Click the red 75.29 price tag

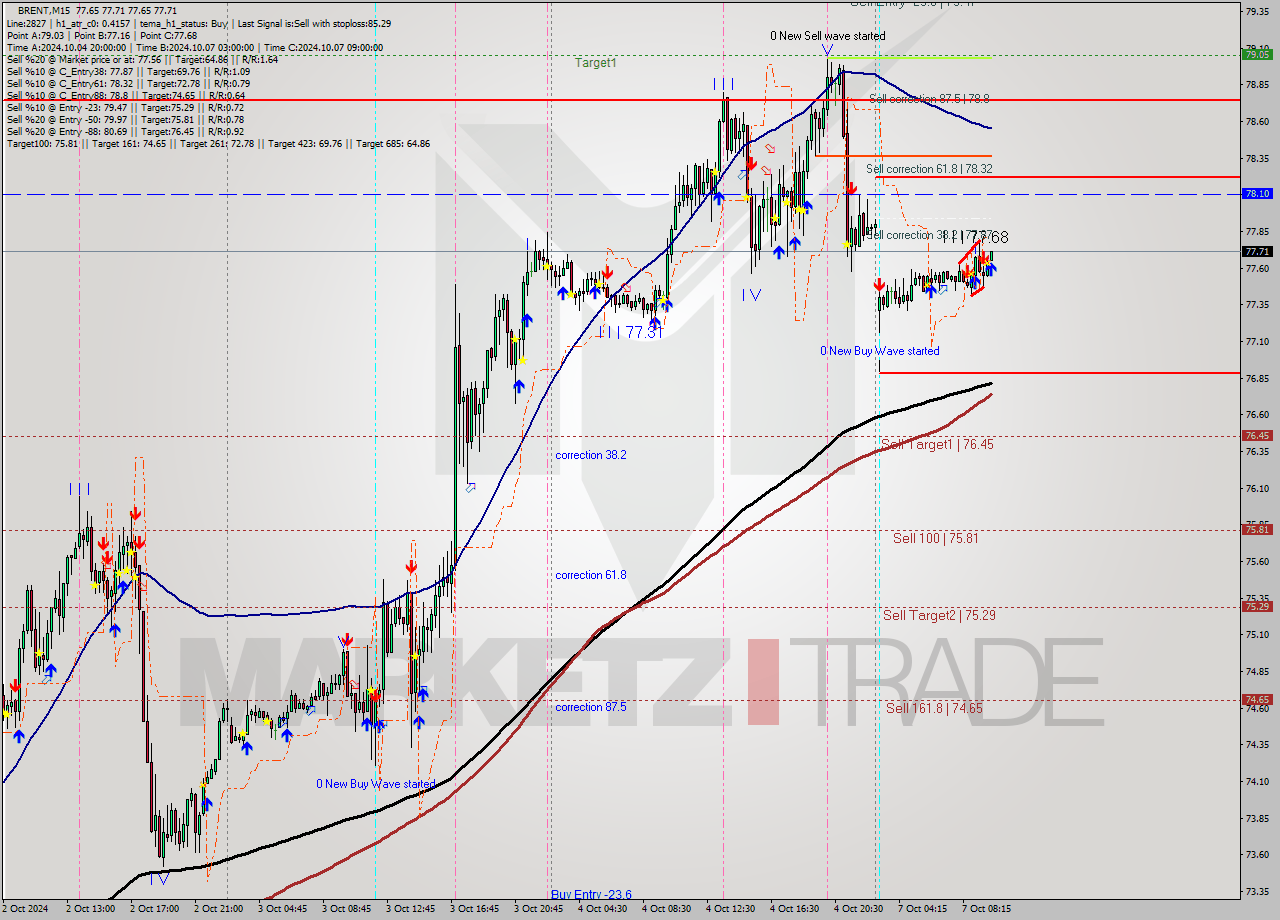[x=1257, y=607]
